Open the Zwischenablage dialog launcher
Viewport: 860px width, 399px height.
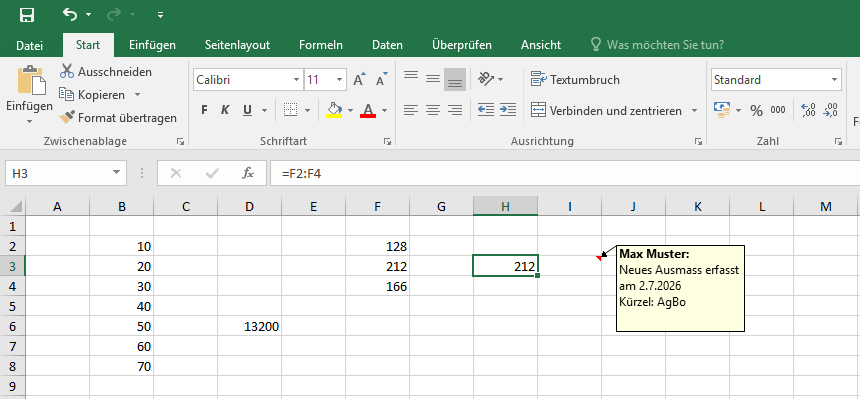click(x=180, y=142)
